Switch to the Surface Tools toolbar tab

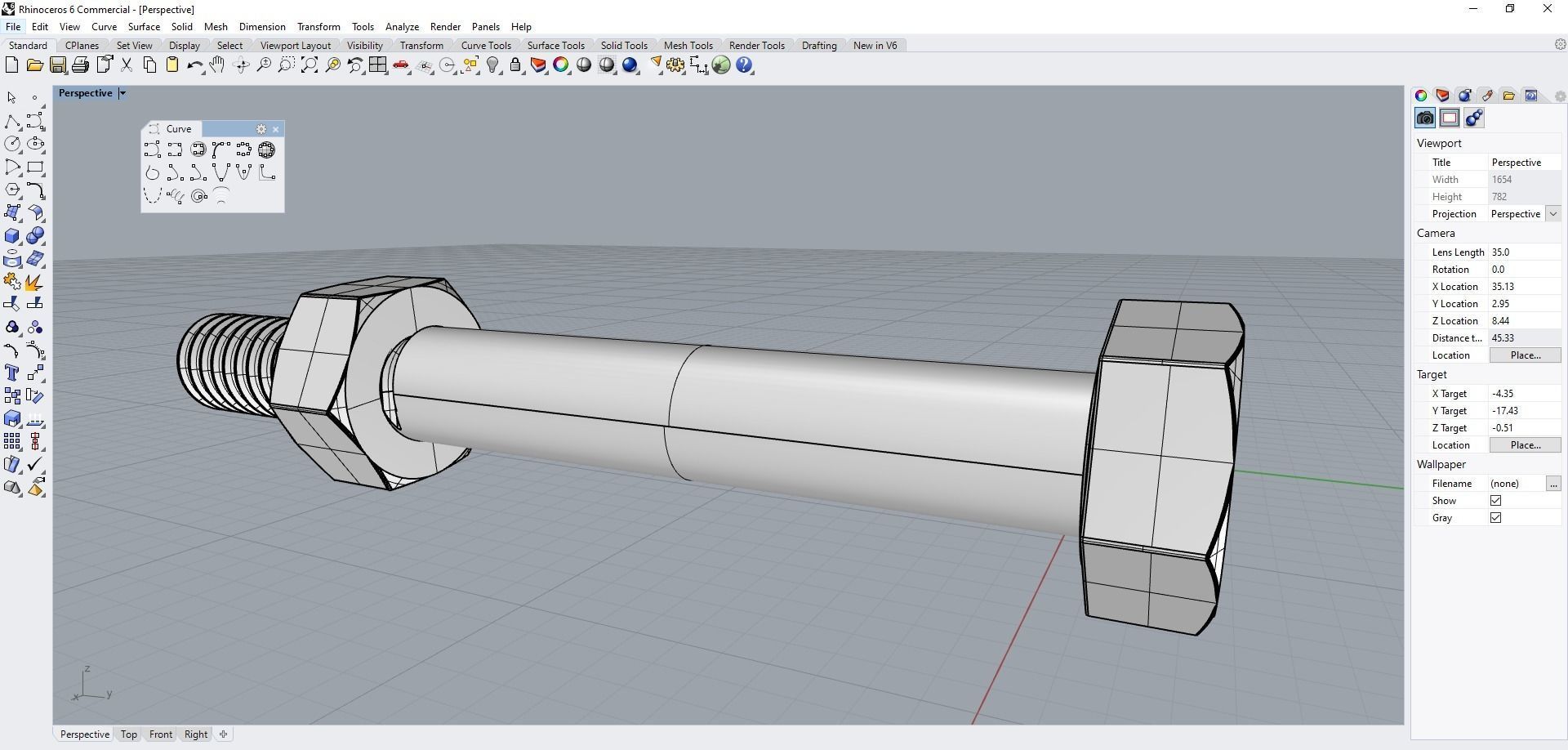pos(555,46)
